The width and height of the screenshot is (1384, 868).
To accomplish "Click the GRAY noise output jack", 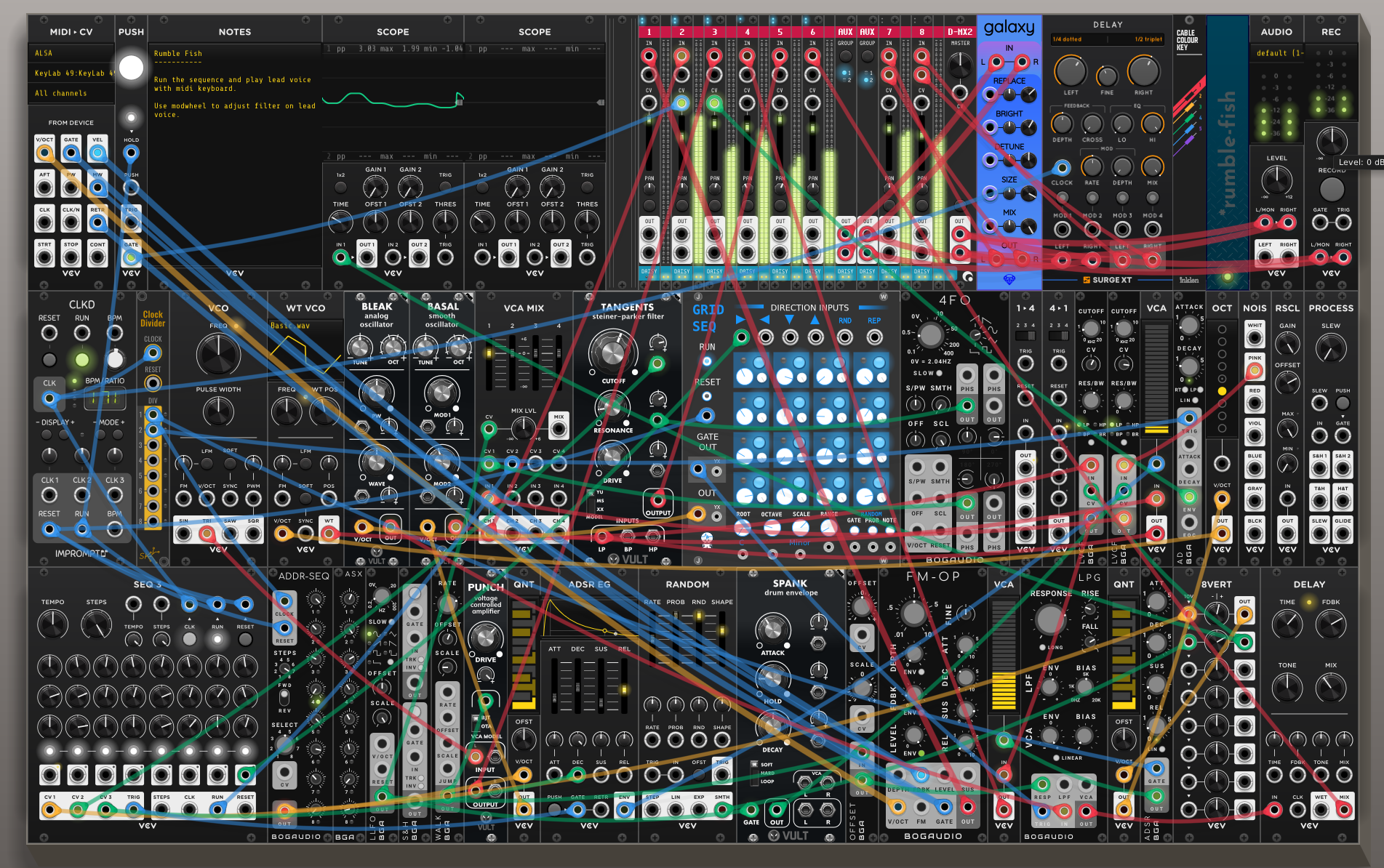I will tap(1255, 502).
